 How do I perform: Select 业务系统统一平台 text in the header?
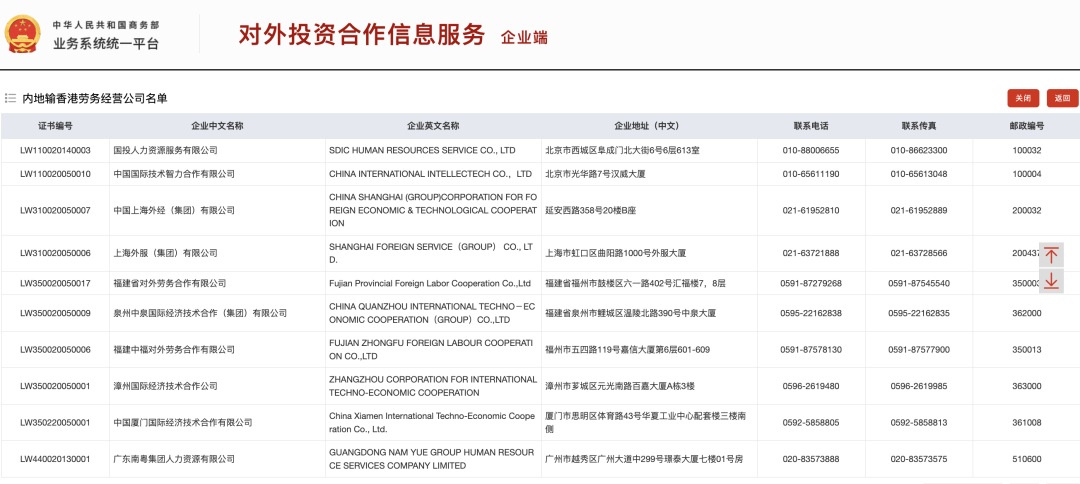pyautogui.click(x=106, y=44)
